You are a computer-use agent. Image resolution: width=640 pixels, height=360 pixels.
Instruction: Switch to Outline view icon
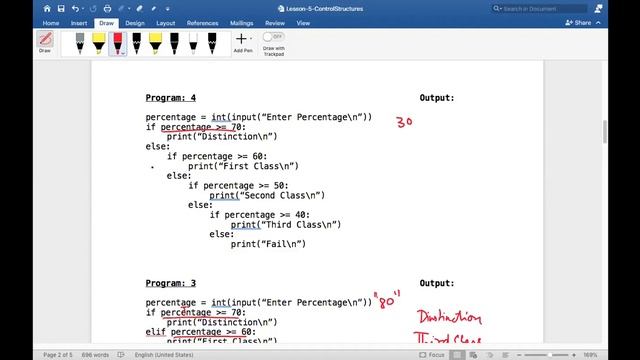click(x=490, y=355)
